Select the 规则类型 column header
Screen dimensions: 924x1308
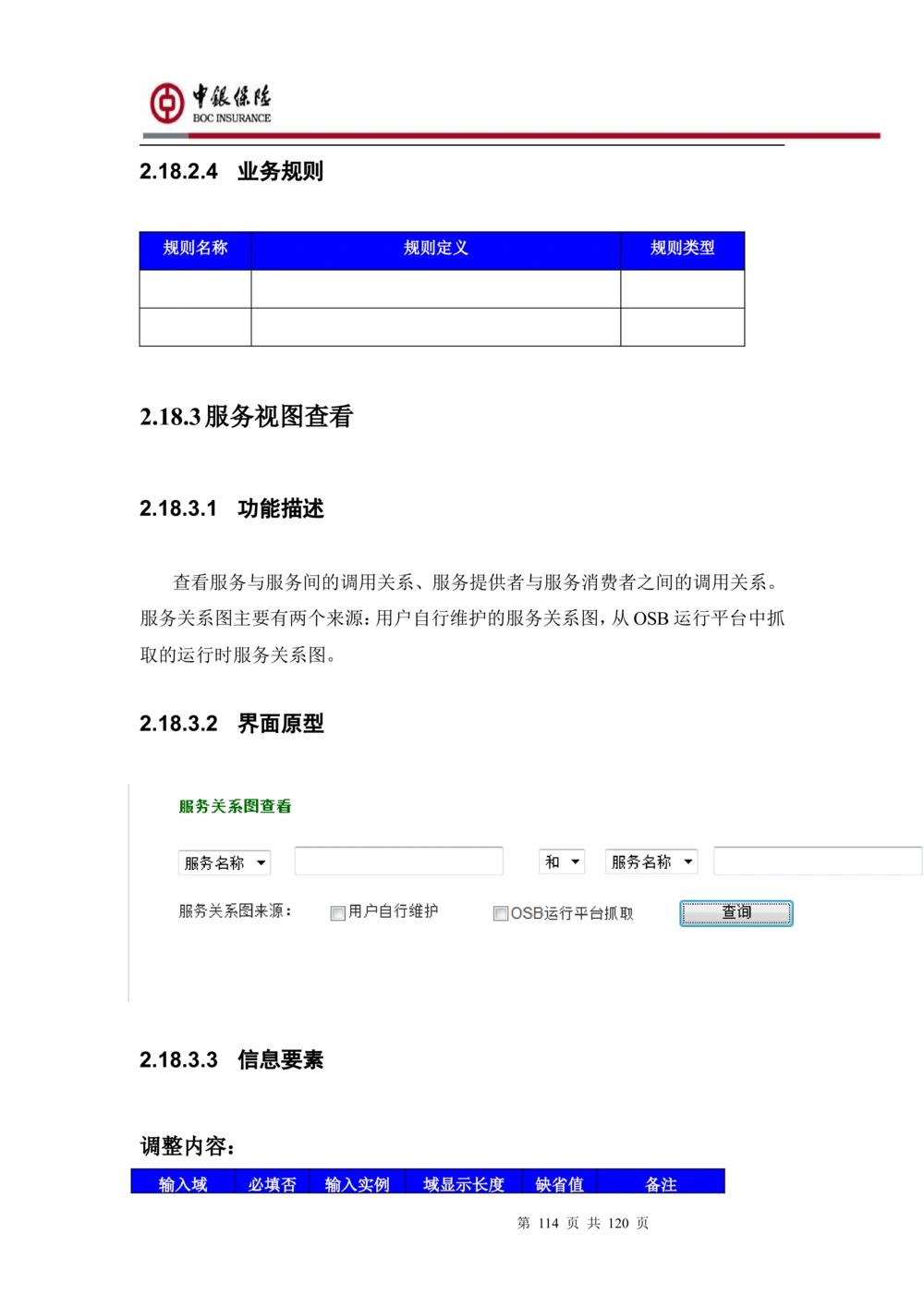(x=683, y=249)
